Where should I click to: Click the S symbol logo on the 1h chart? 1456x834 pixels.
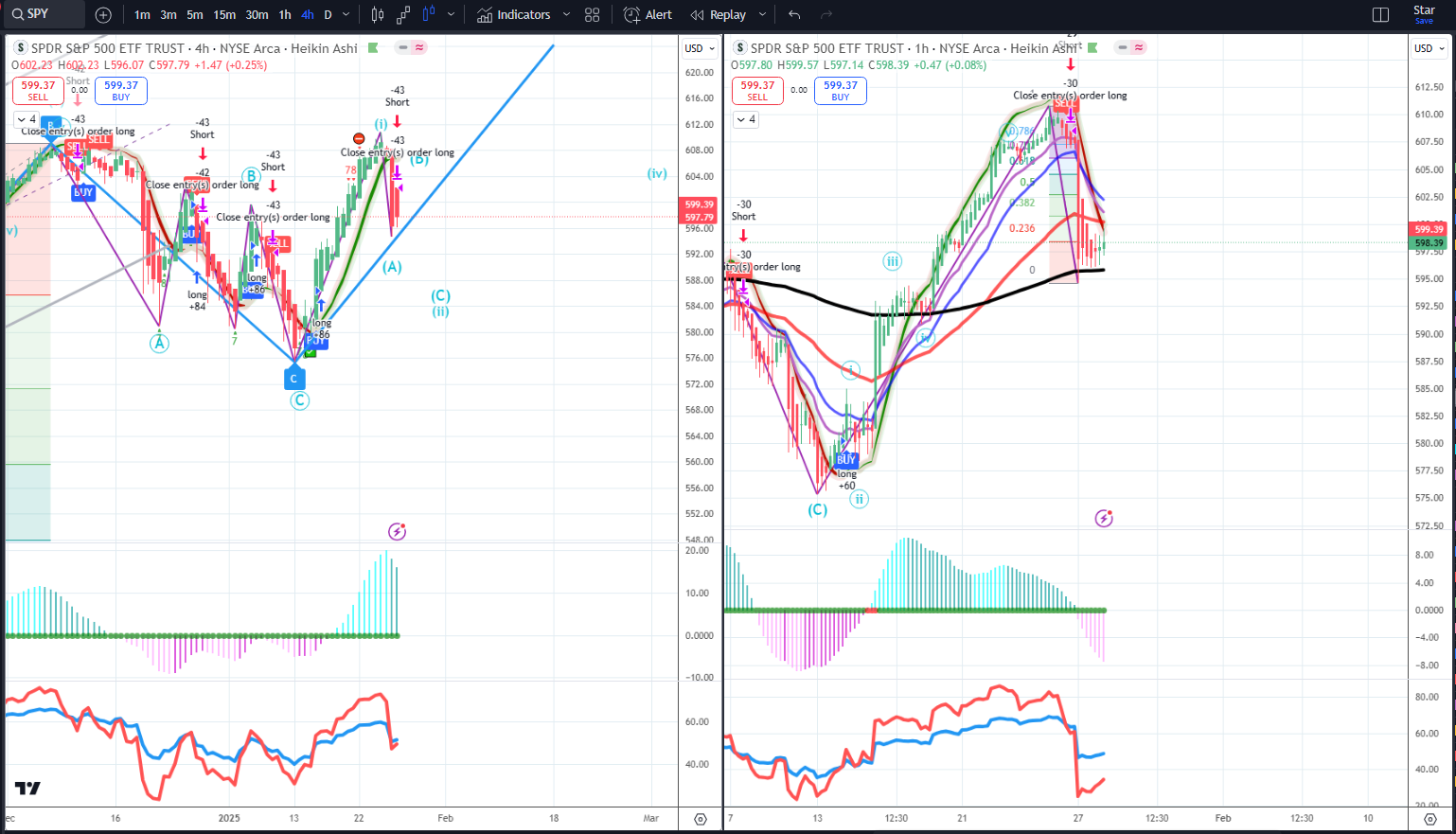point(740,48)
